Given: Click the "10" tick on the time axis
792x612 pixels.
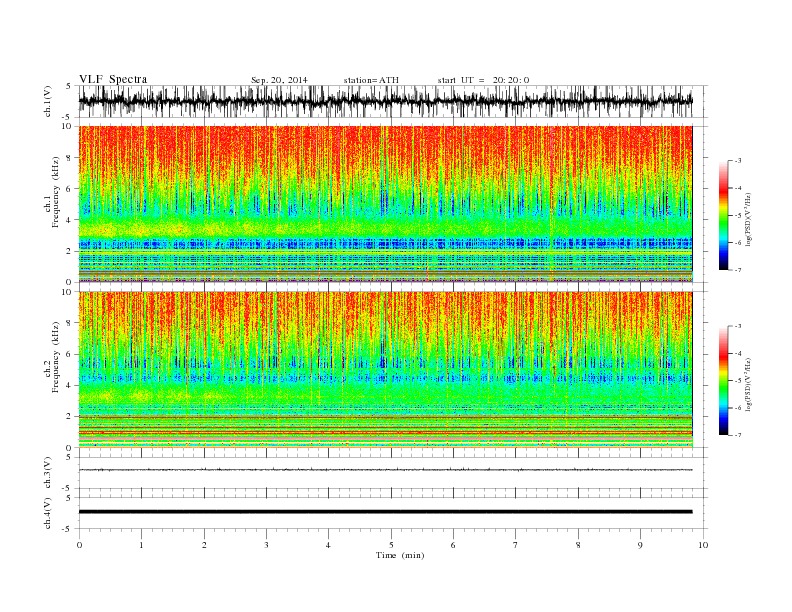Looking at the screenshot, I should click(703, 545).
